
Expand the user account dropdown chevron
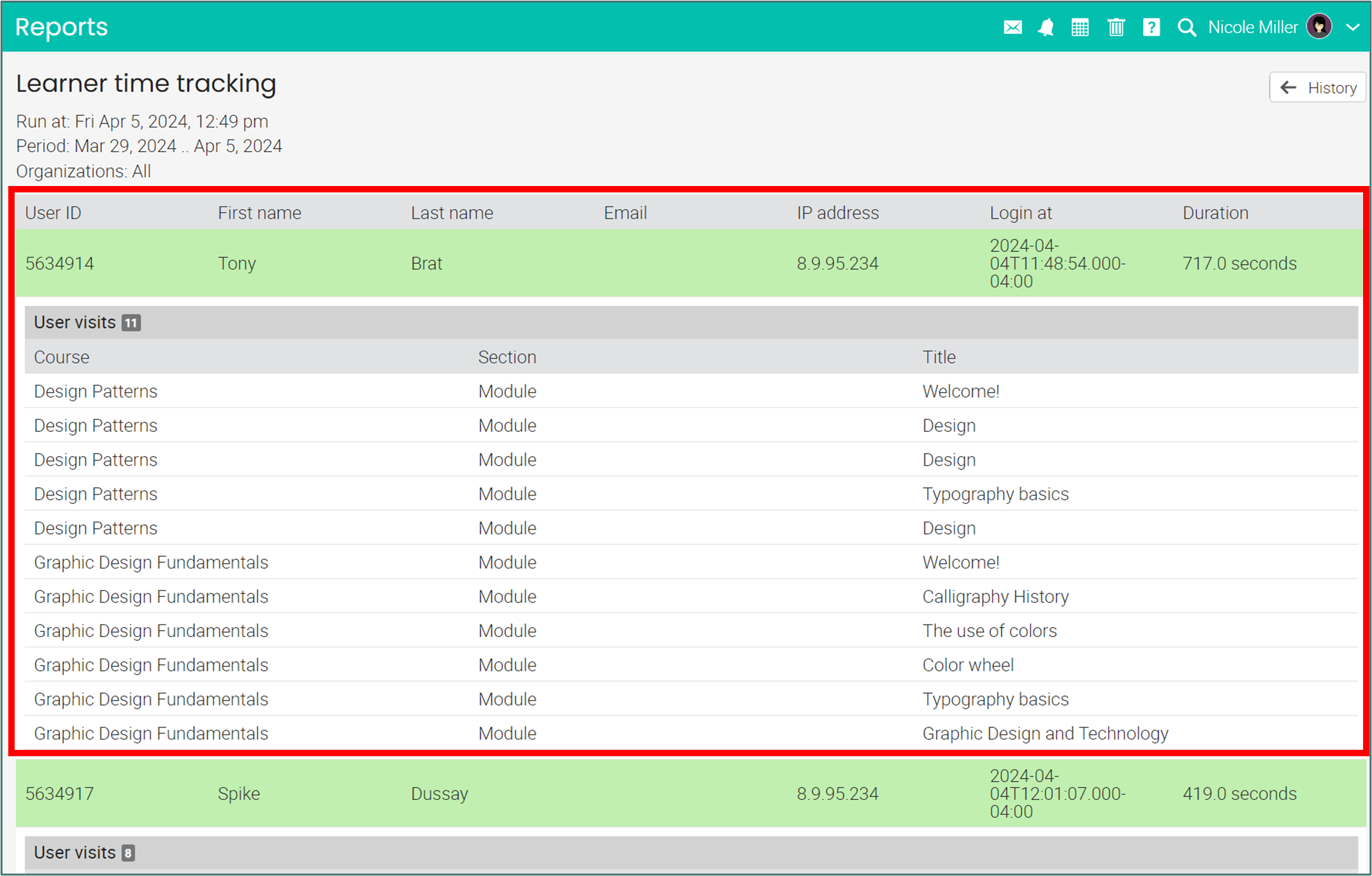[1353, 27]
